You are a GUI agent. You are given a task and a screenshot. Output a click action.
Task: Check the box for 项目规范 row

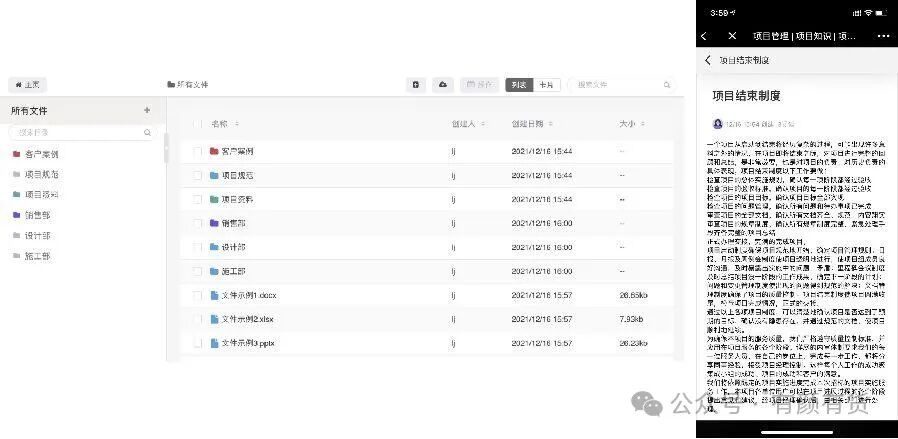click(x=198, y=175)
